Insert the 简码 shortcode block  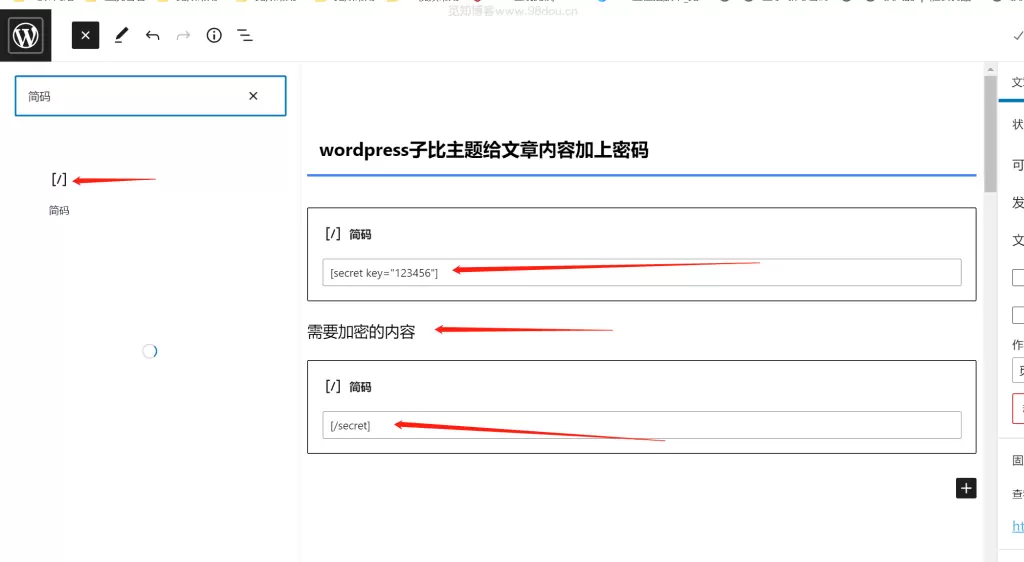click(x=59, y=193)
